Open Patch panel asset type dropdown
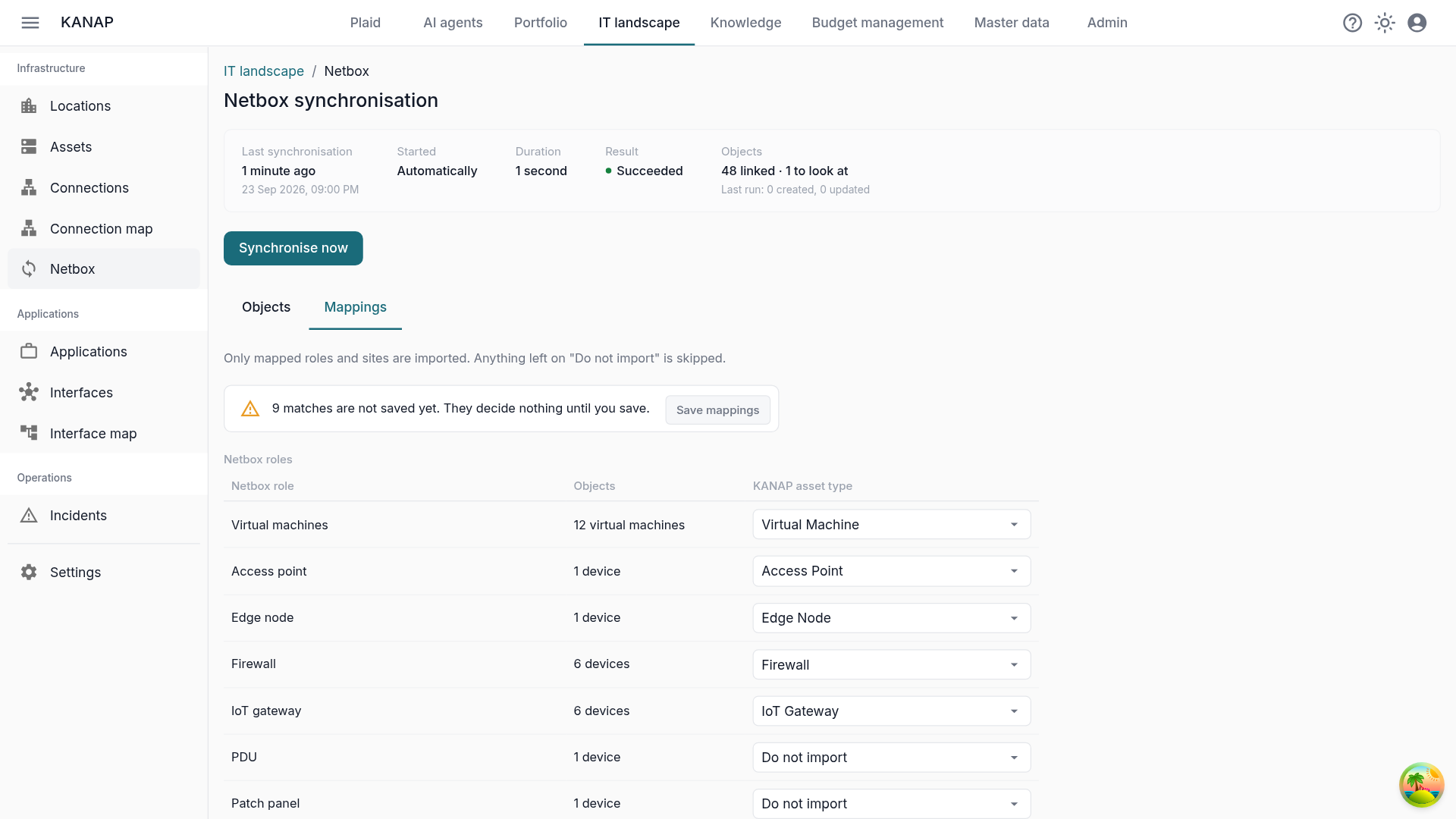 [x=891, y=804]
